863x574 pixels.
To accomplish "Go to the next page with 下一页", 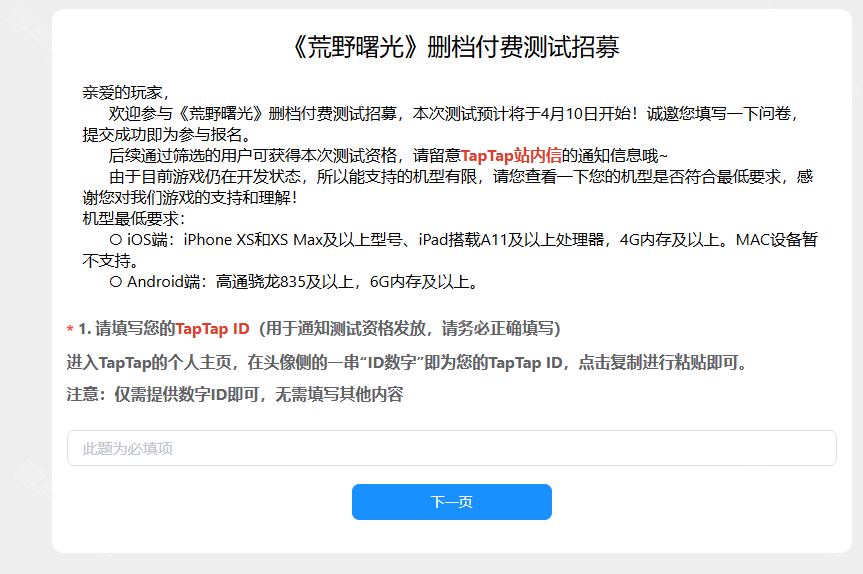I will click(451, 502).
